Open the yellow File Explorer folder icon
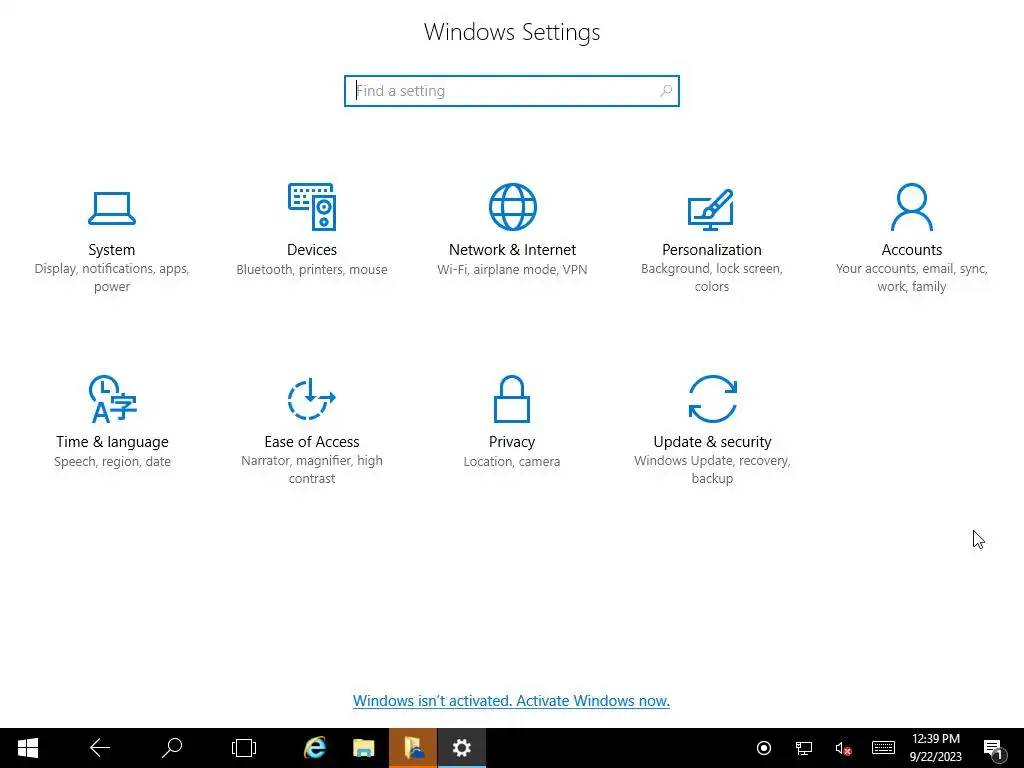Screen dimensions: 1024x768 (x=364, y=748)
